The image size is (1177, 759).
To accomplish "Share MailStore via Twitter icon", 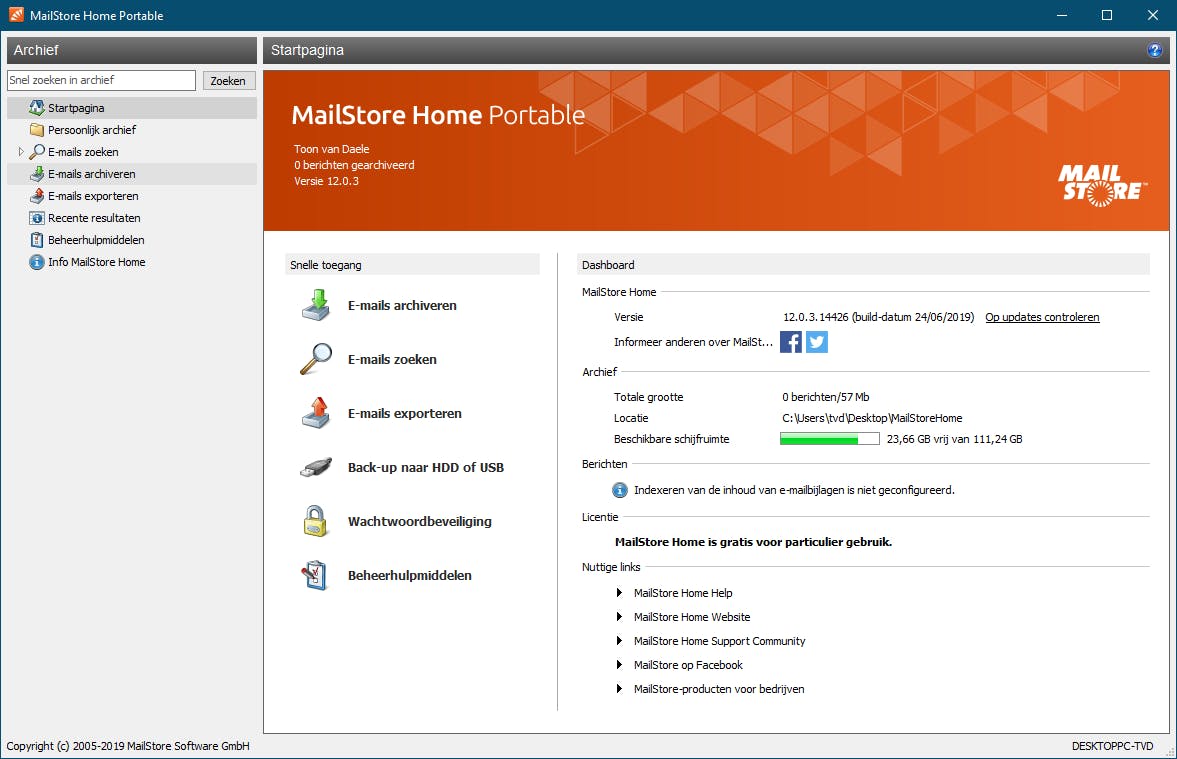I will click(x=817, y=342).
